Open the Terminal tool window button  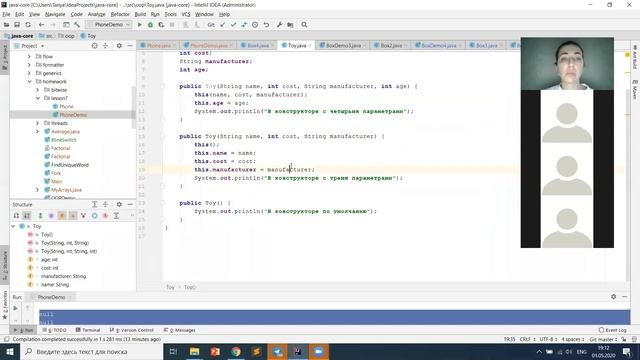[x=88, y=330]
